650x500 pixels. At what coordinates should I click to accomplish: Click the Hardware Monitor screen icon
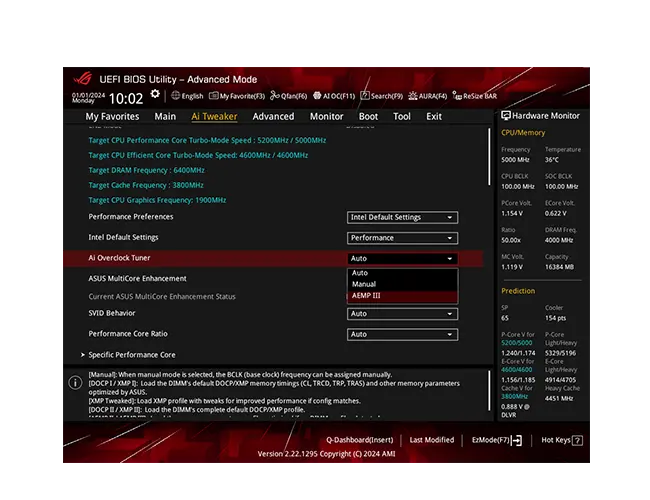click(506, 116)
